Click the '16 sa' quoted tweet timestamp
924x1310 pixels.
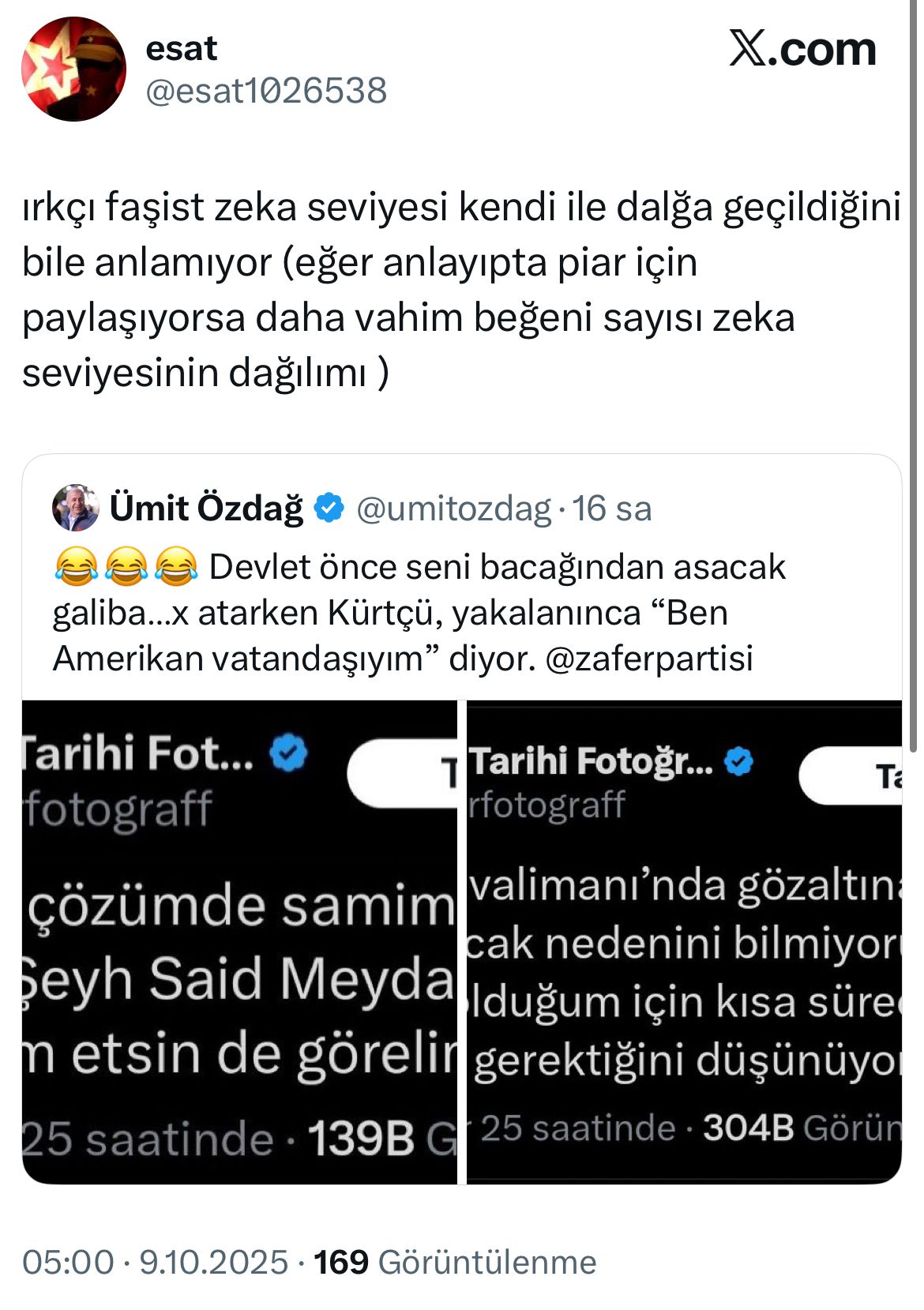point(612,509)
